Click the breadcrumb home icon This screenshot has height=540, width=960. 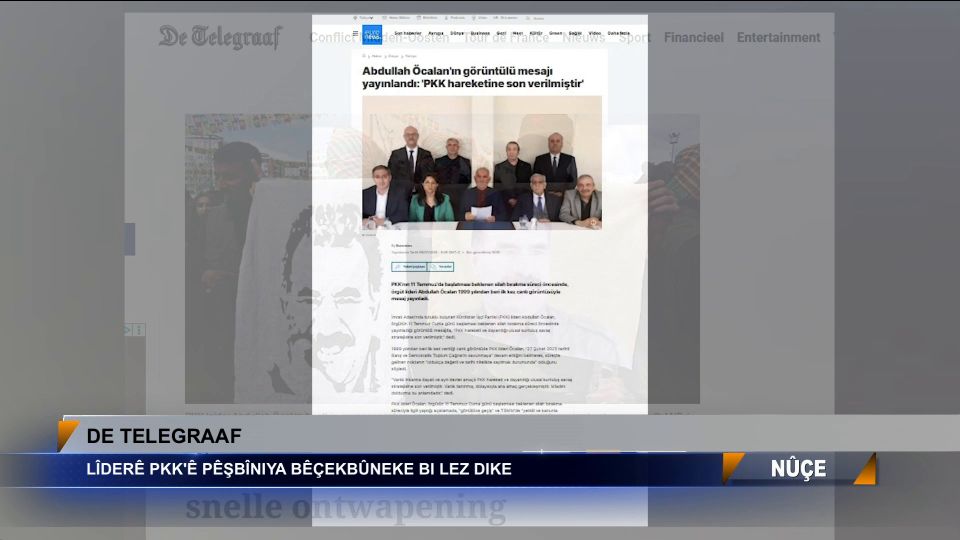pos(364,56)
